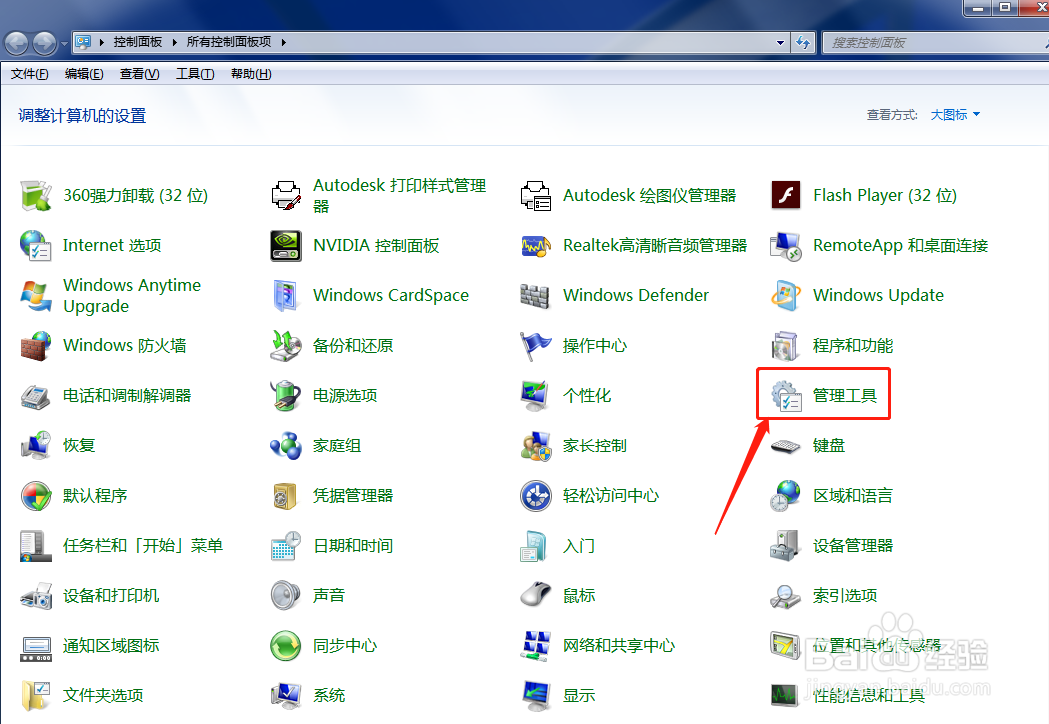Open the 文件夹选项 link
Viewport: 1049px width, 724px height.
(103, 696)
